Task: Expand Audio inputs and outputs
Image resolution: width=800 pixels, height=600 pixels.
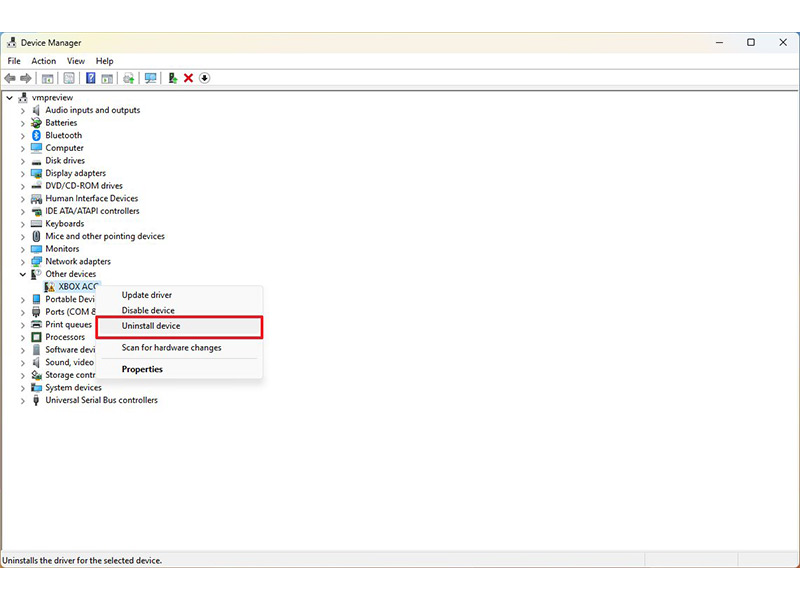Action: [22, 110]
